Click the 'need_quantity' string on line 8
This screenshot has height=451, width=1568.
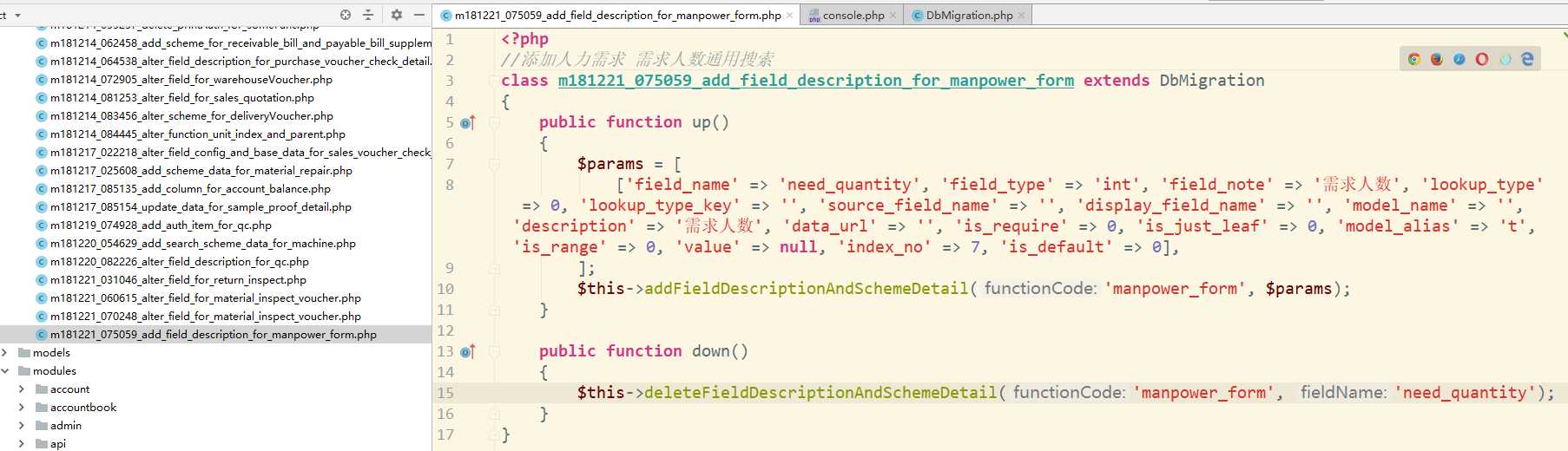pos(849,185)
